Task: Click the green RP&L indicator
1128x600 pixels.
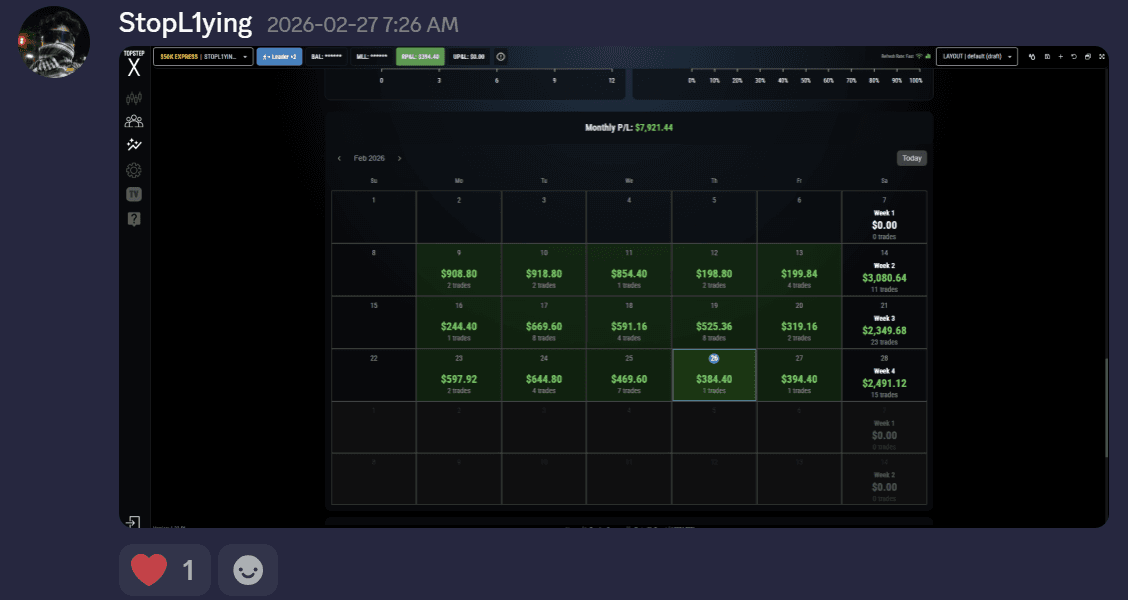Action: [x=420, y=57]
